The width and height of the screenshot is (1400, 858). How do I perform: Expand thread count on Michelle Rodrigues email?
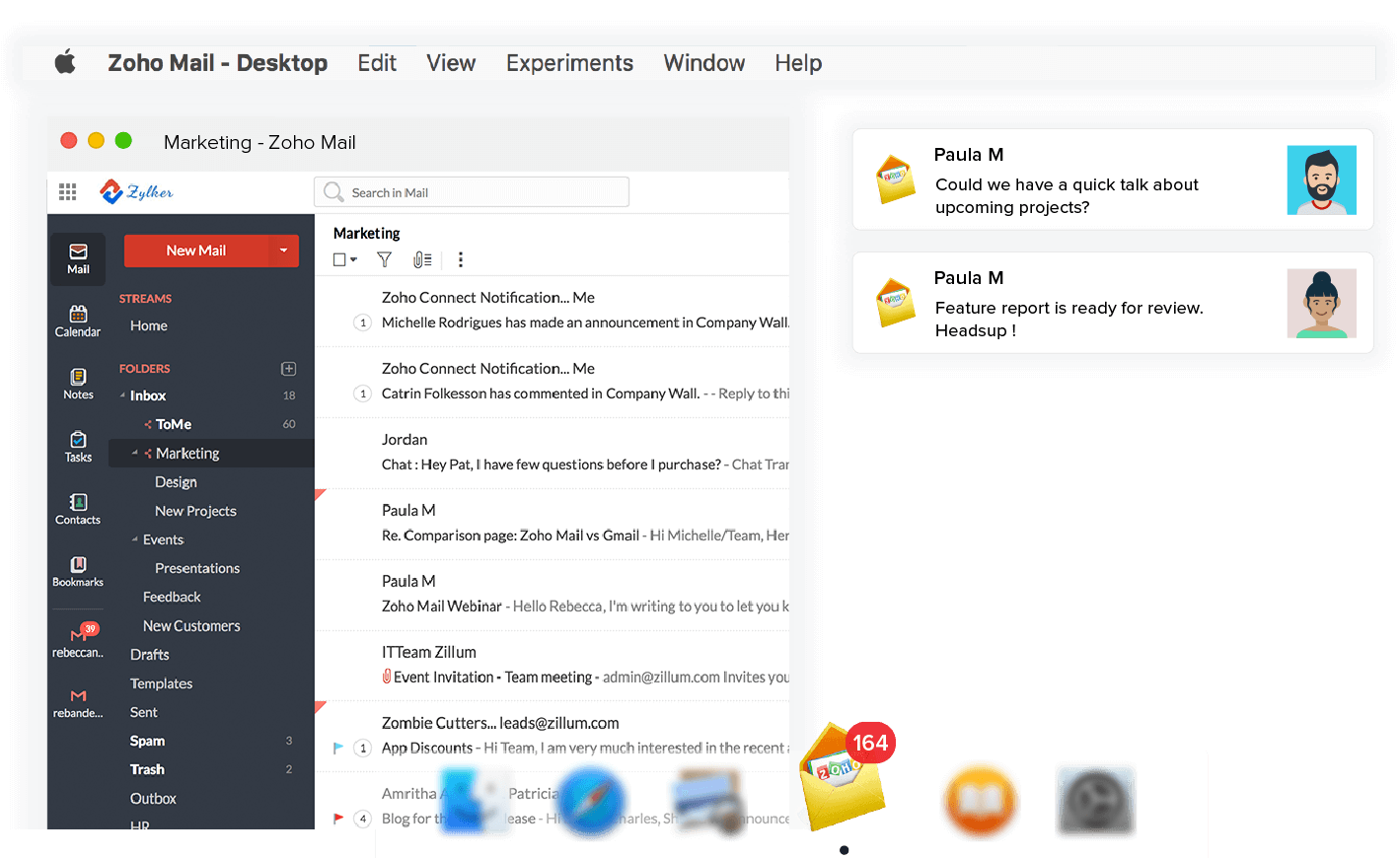pyautogui.click(x=363, y=322)
